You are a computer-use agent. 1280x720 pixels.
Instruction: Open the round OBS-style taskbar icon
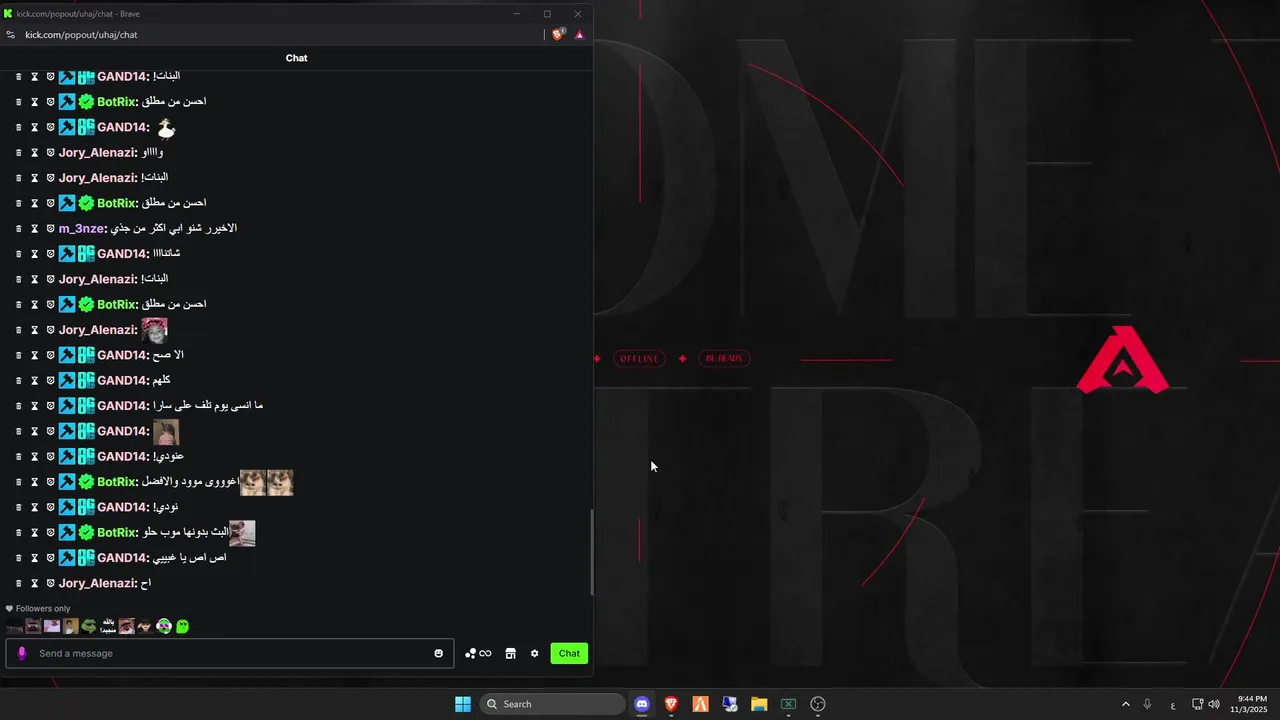(x=818, y=704)
